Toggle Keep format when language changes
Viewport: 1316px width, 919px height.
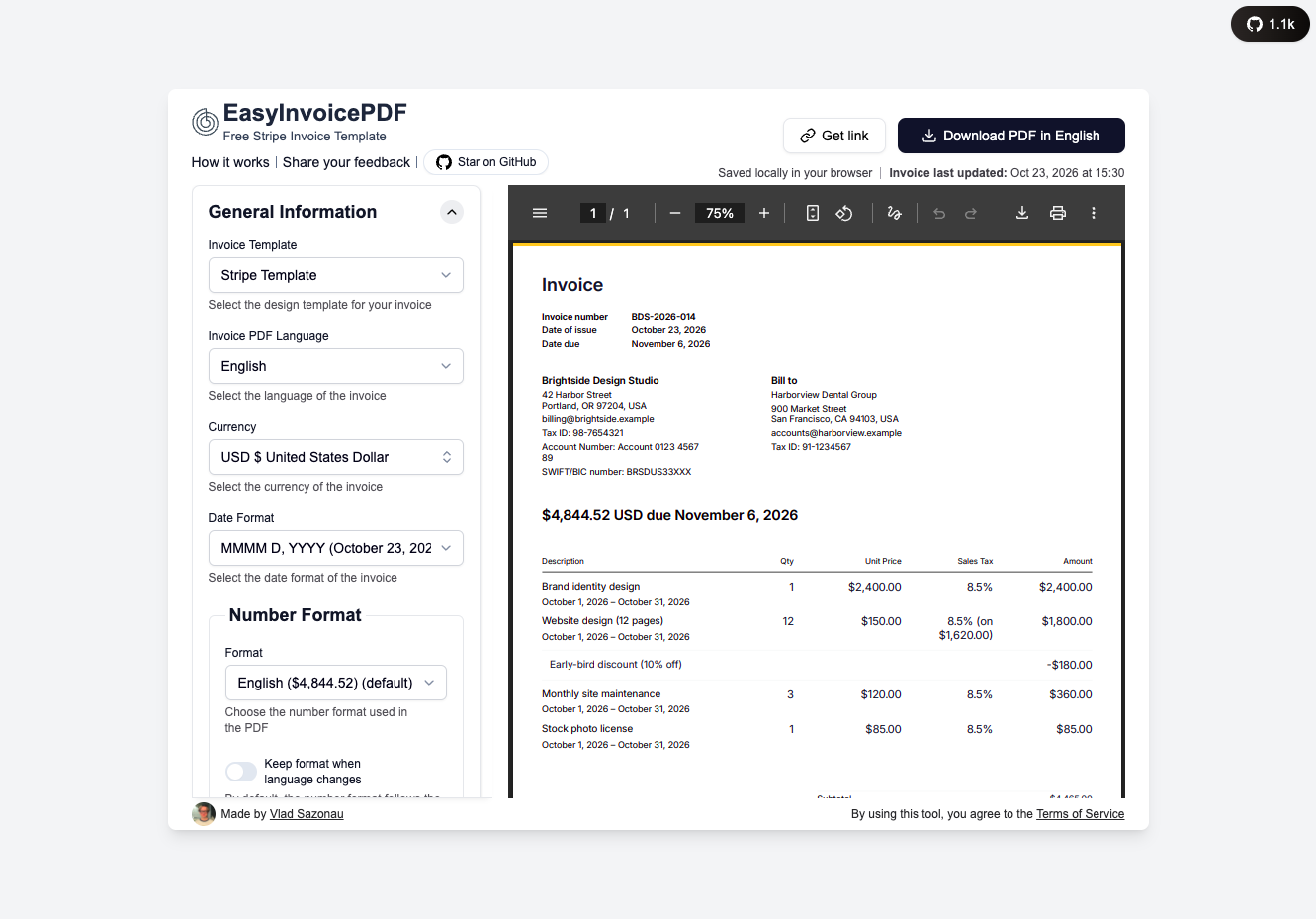pos(241,772)
